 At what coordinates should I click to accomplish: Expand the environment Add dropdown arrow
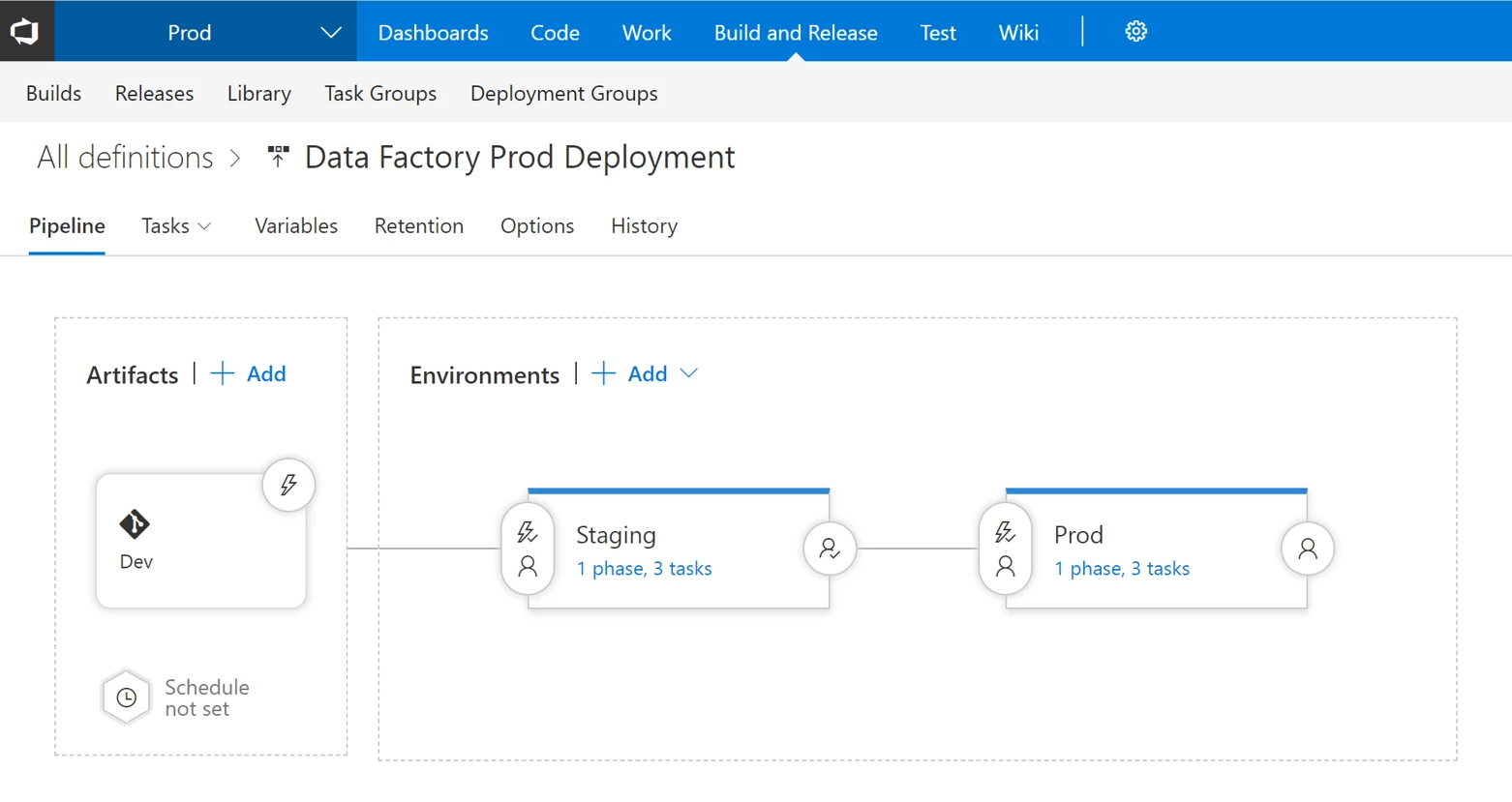(689, 373)
